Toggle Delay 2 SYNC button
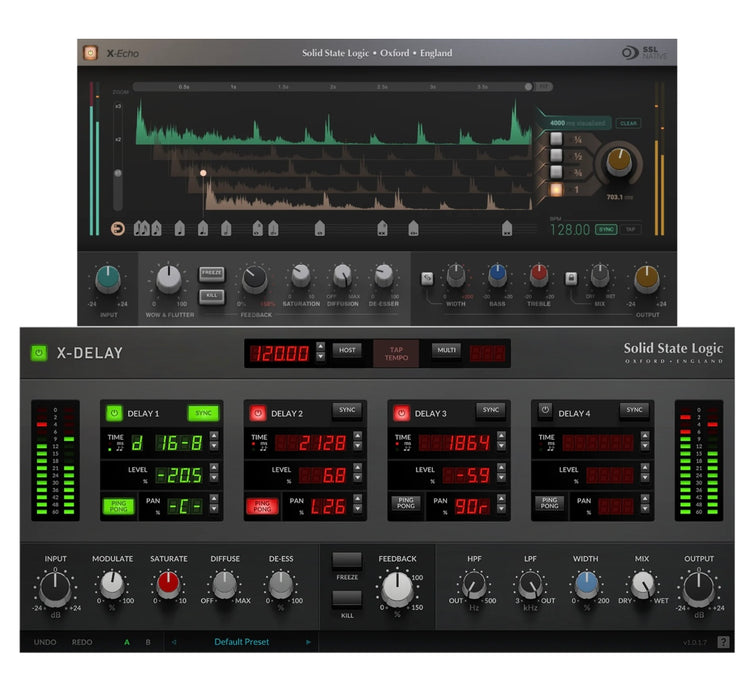Screen dimensions: 754x700 click(347, 410)
